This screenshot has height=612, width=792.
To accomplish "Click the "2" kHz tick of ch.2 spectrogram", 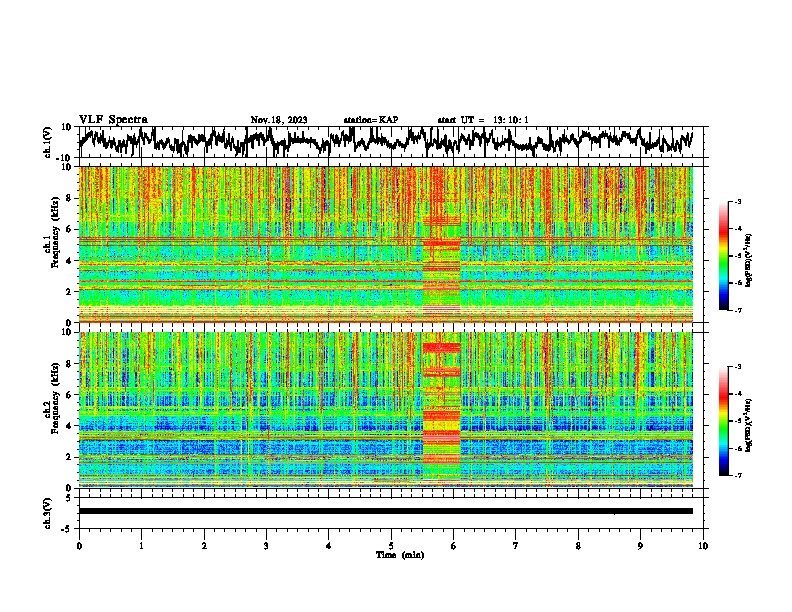I will (x=69, y=457).
